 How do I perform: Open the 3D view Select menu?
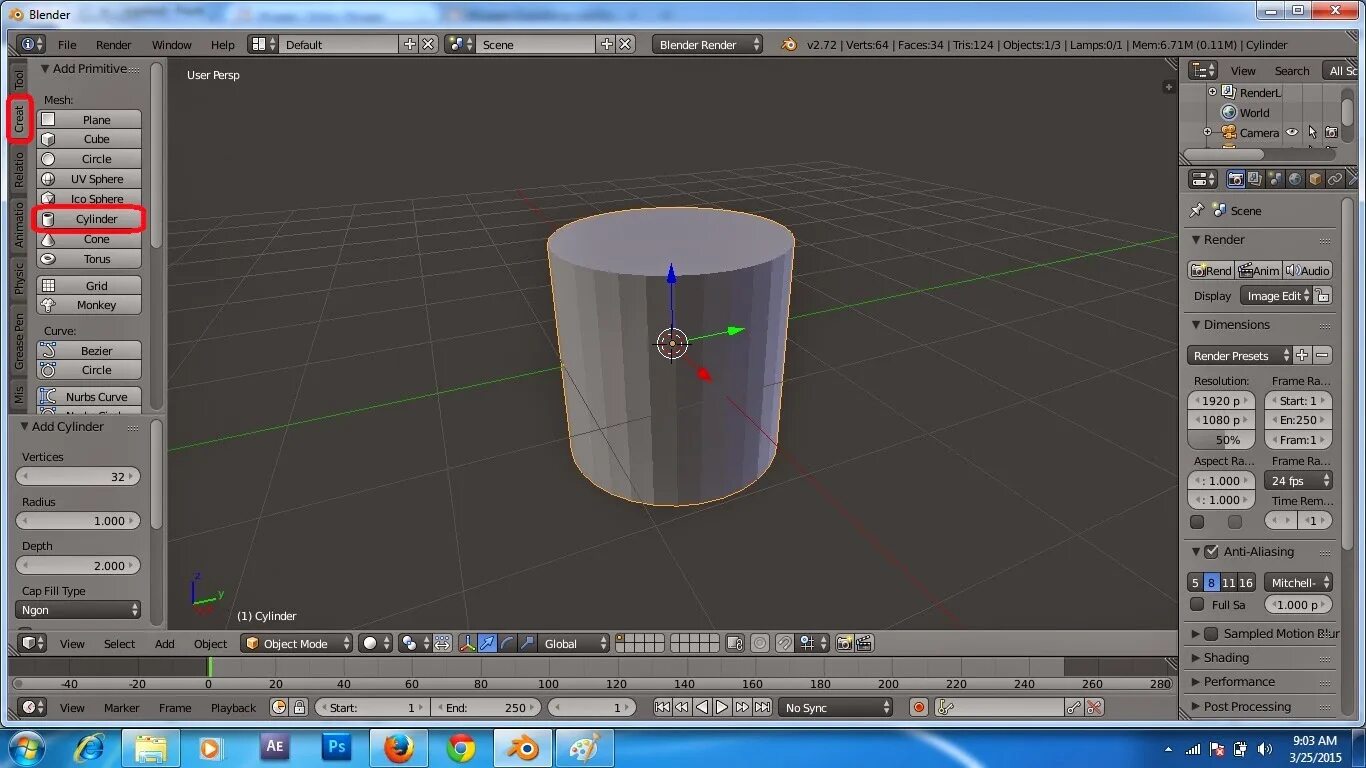(x=119, y=643)
